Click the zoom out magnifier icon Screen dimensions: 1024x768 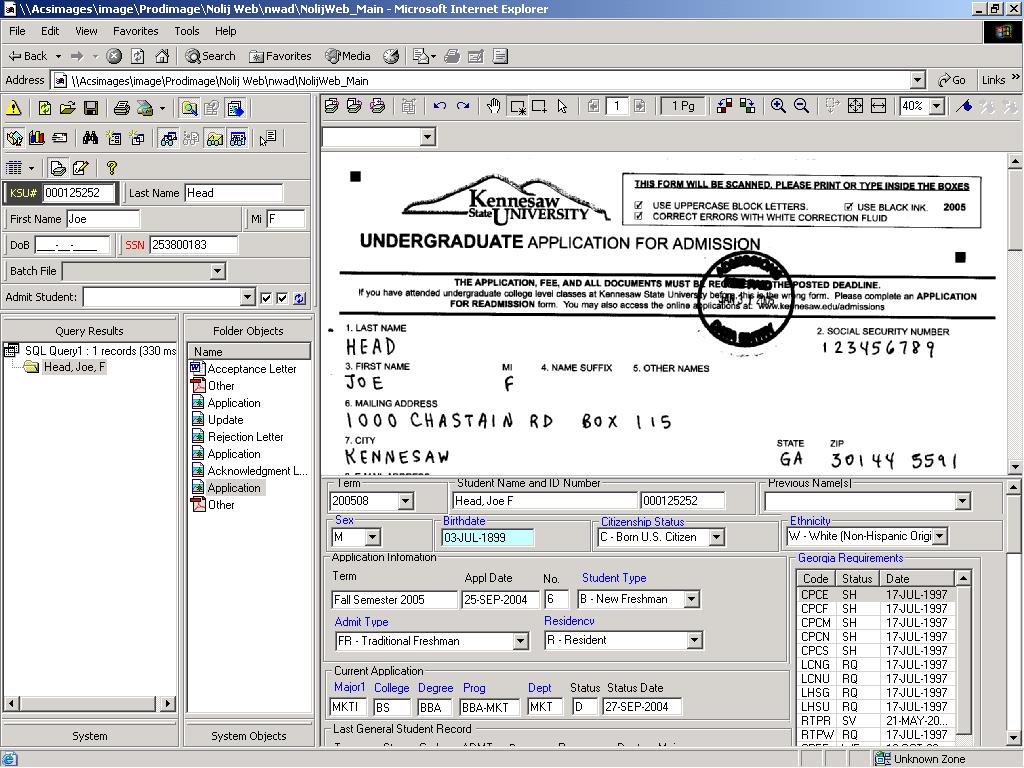pos(801,106)
